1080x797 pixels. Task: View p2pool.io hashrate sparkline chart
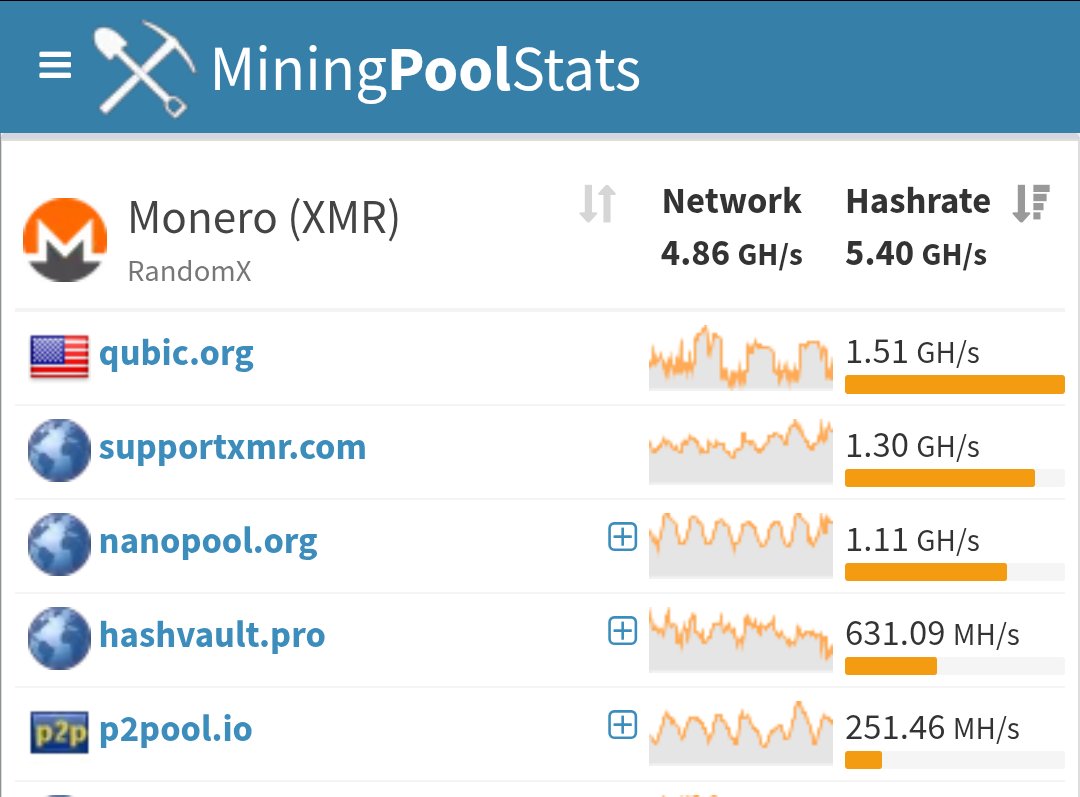[741, 732]
